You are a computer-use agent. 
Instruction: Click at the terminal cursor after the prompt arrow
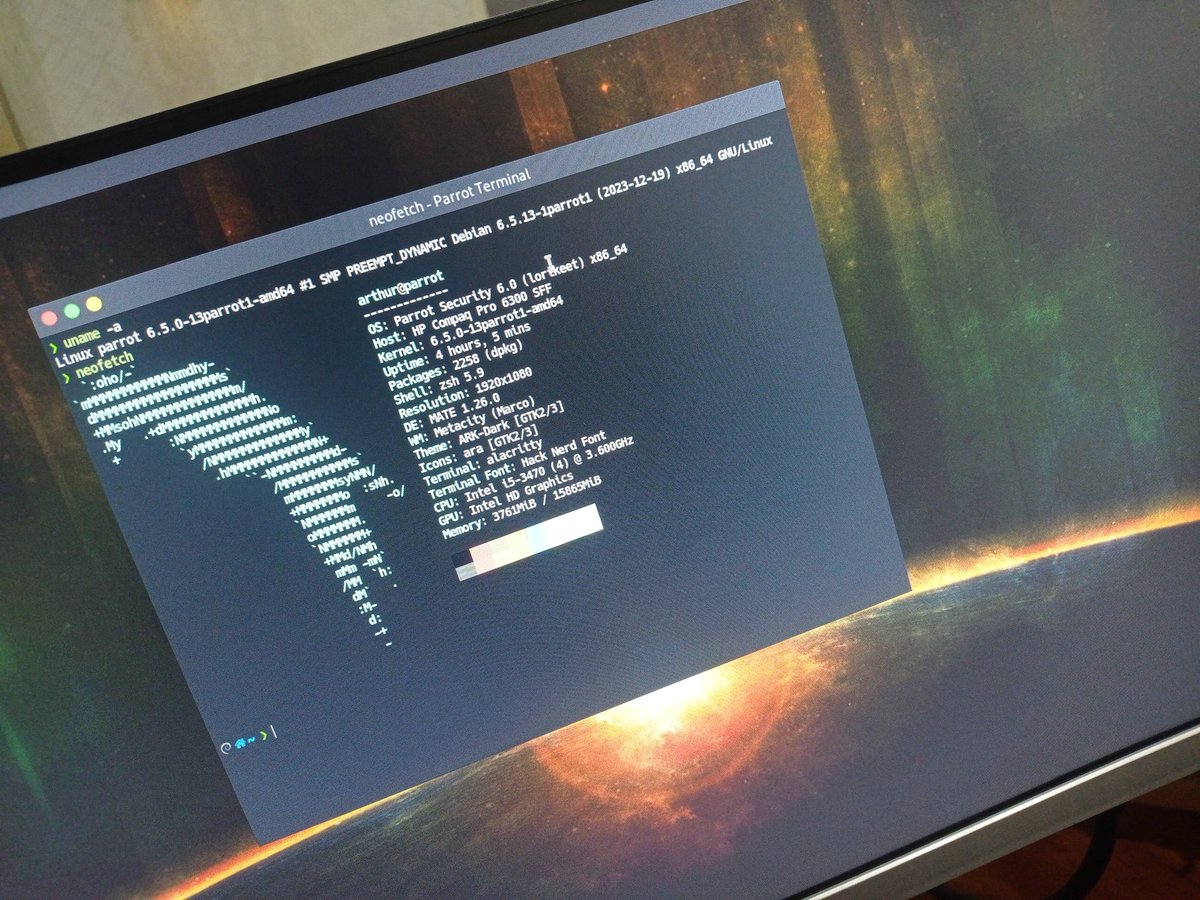273,732
